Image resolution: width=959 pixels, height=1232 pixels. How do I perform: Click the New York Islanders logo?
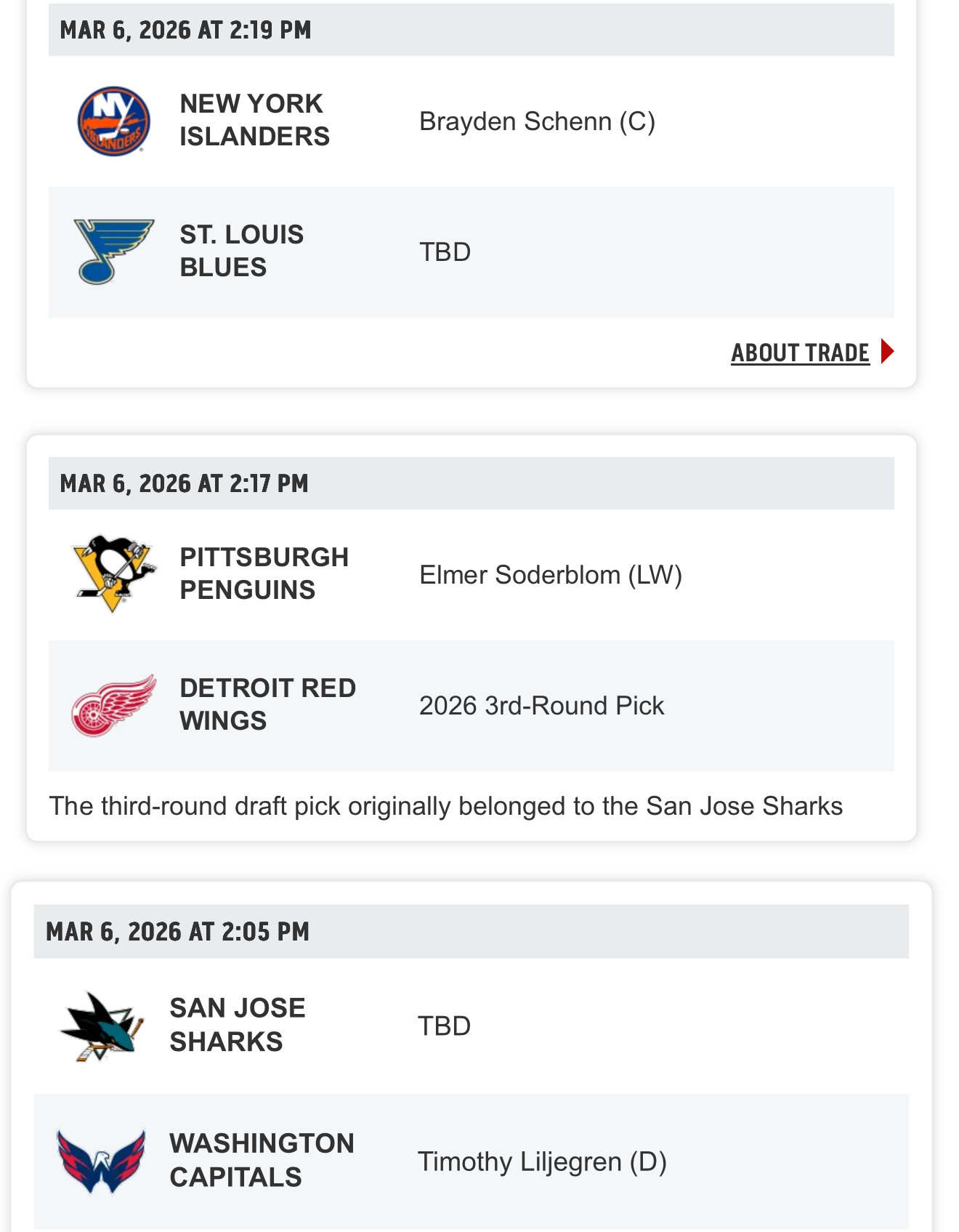(114, 121)
